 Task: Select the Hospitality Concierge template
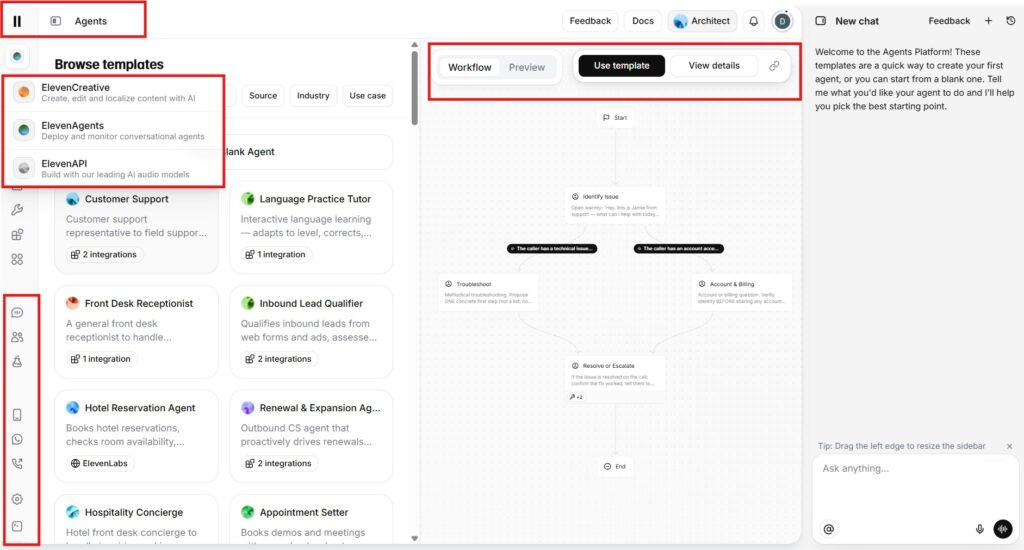coord(136,519)
